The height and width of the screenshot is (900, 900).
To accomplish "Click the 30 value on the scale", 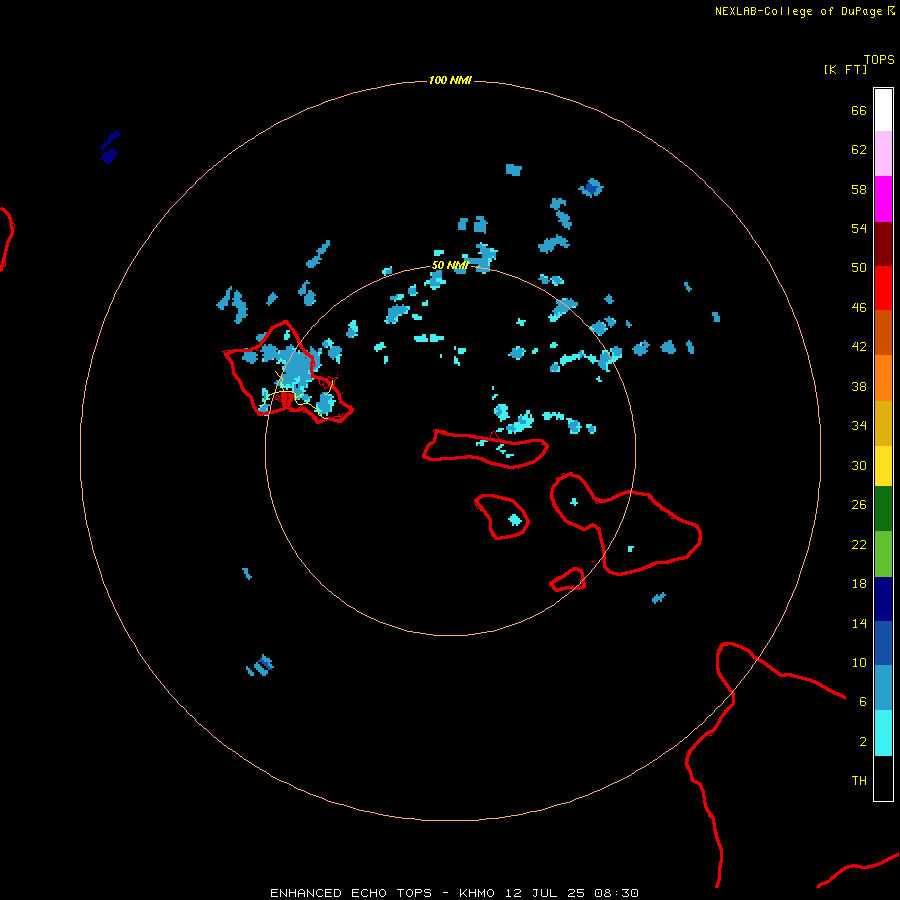I will [x=859, y=465].
